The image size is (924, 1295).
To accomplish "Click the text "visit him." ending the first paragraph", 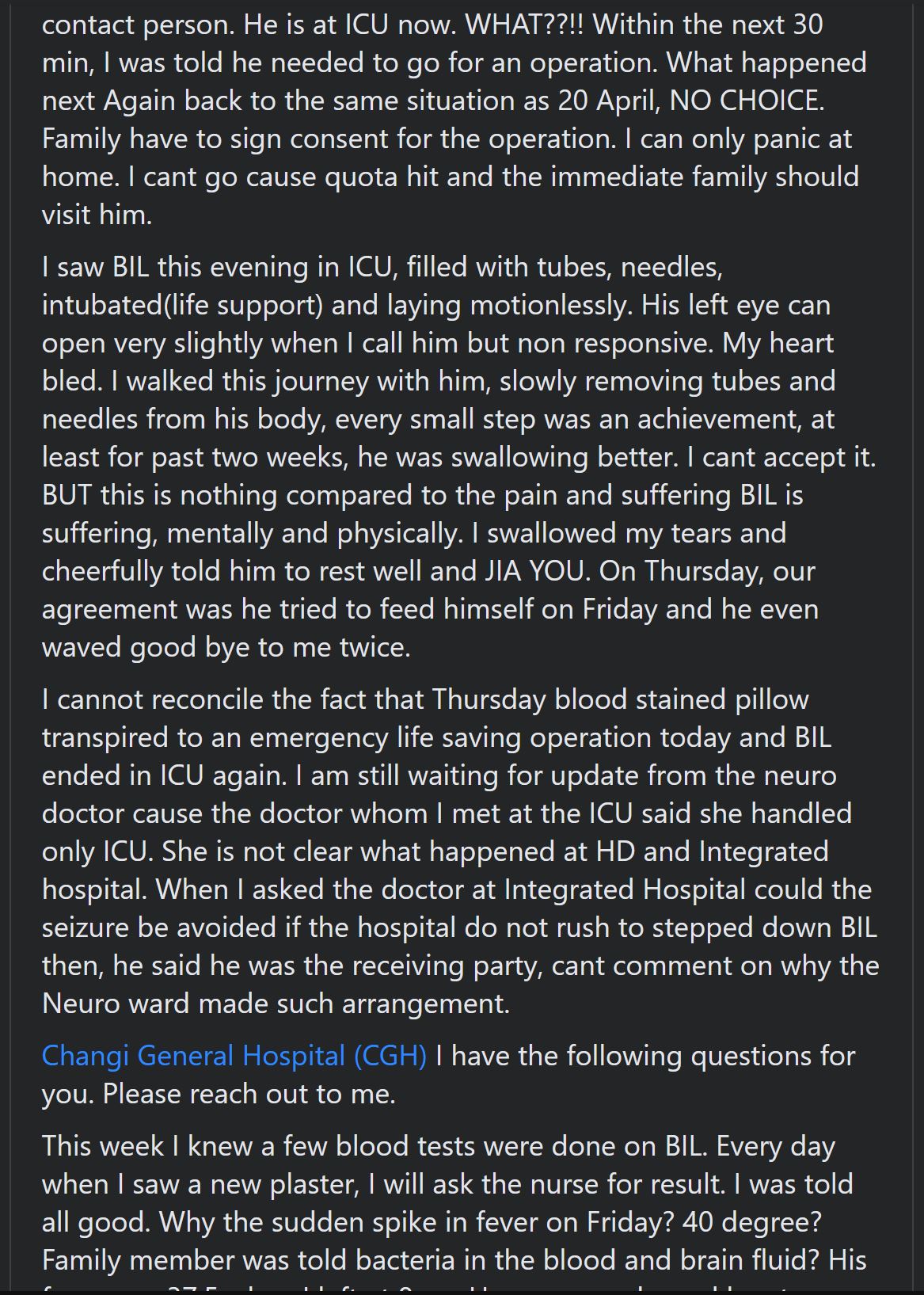I will pyautogui.click(x=97, y=215).
